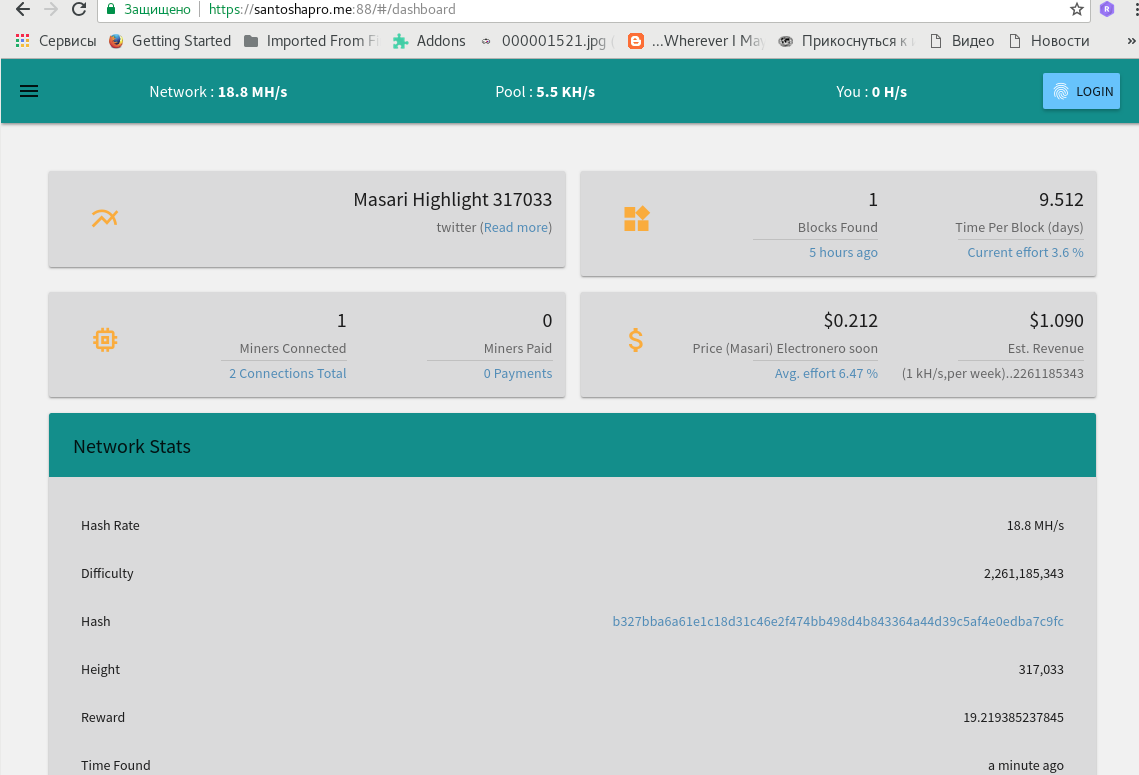
Task: Click the reward value 19.219385237845
Action: coord(1013,717)
